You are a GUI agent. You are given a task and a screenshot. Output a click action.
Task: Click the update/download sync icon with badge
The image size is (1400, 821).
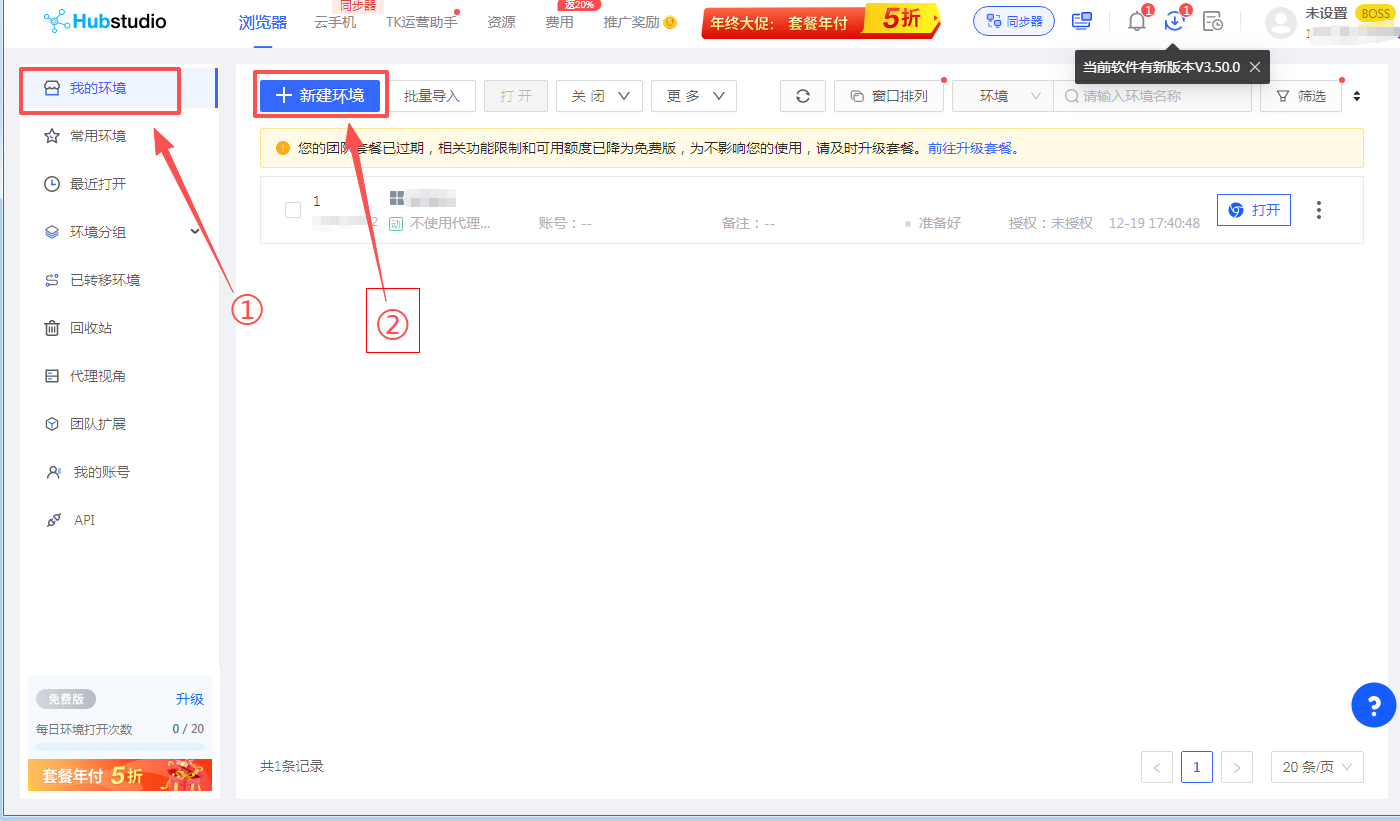click(x=1174, y=20)
